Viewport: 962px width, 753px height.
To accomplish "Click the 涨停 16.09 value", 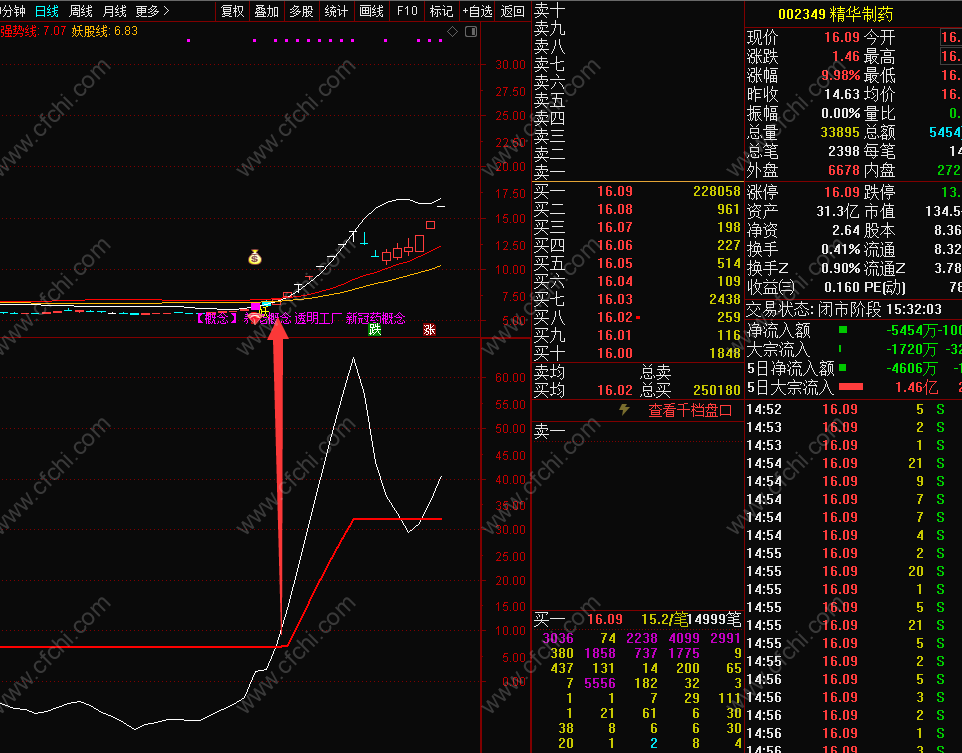I will [x=842, y=192].
